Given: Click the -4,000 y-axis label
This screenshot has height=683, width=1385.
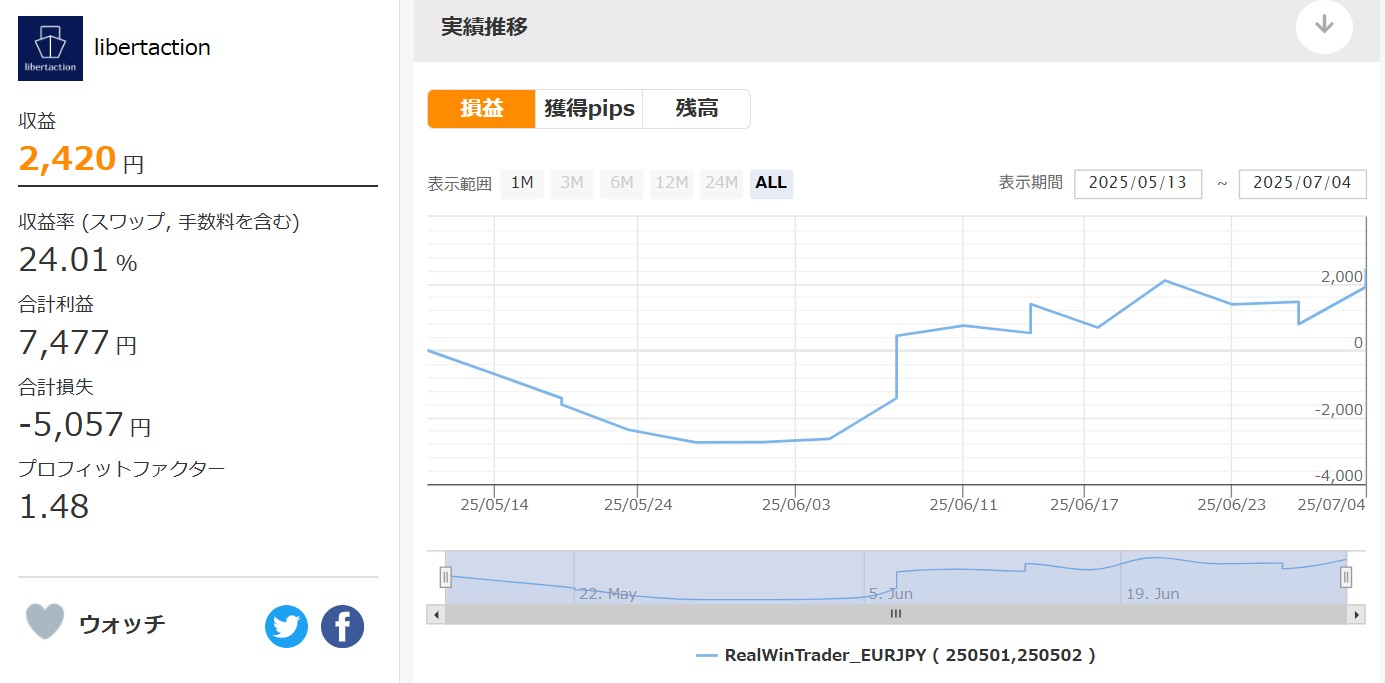Looking at the screenshot, I should 1341,476.
